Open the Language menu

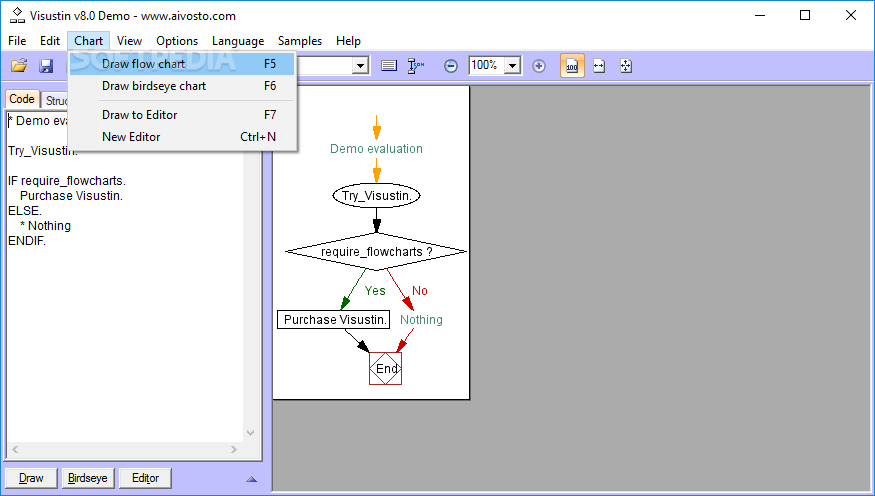[238, 41]
